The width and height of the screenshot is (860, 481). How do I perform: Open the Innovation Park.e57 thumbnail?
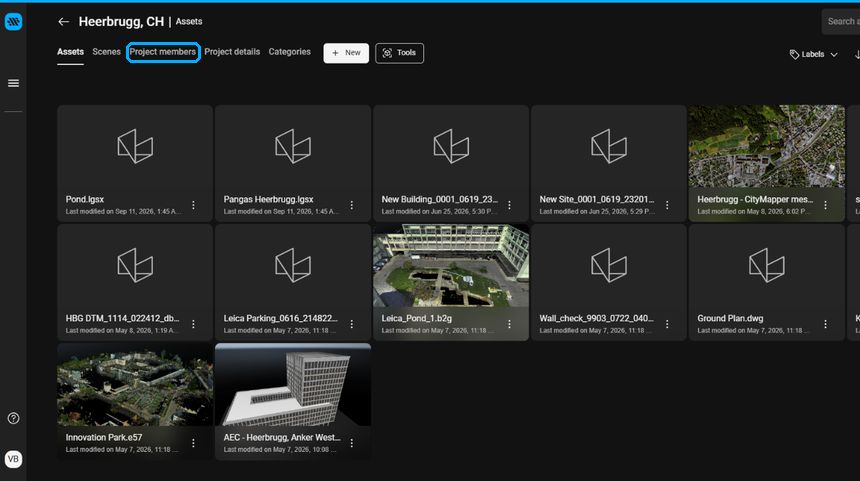[x=135, y=384]
